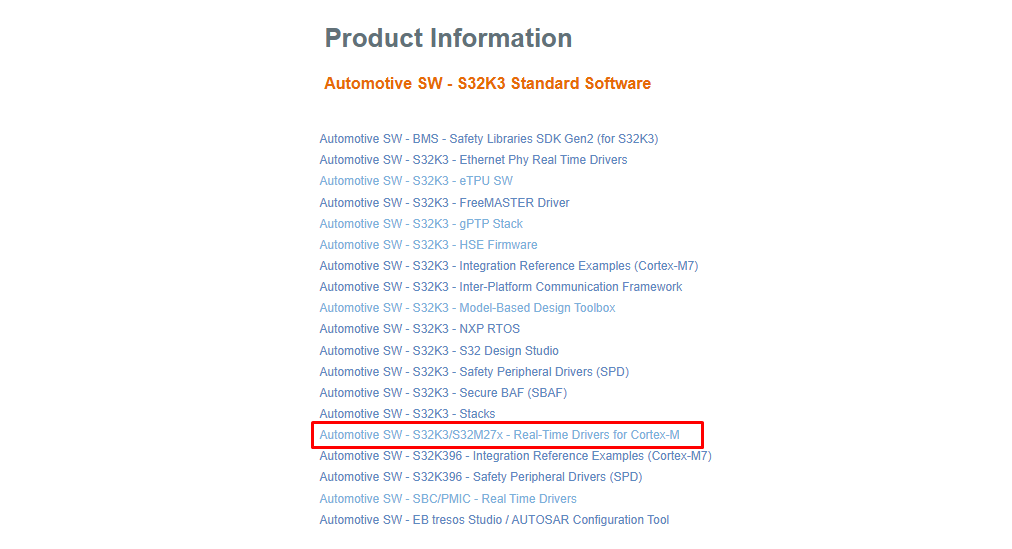Select S32K3 Secure BAF (SBAF) link

(x=443, y=393)
